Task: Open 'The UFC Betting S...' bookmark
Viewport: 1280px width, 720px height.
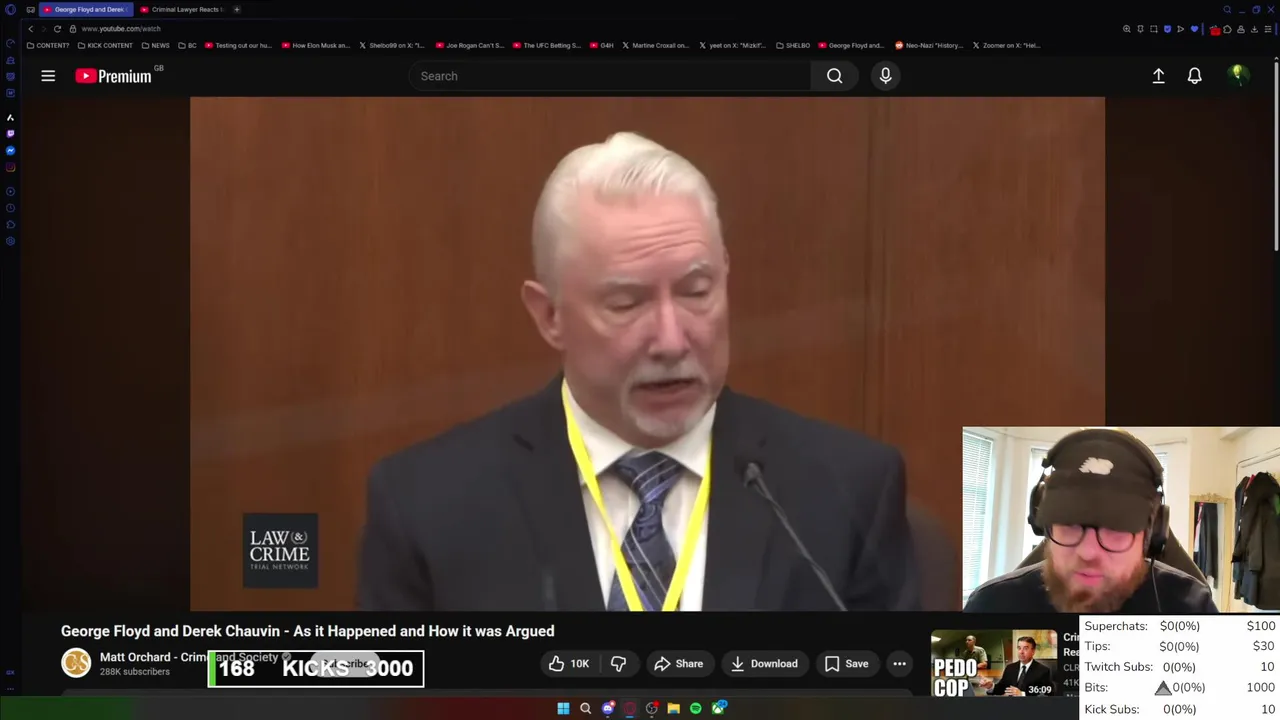Action: click(x=547, y=46)
